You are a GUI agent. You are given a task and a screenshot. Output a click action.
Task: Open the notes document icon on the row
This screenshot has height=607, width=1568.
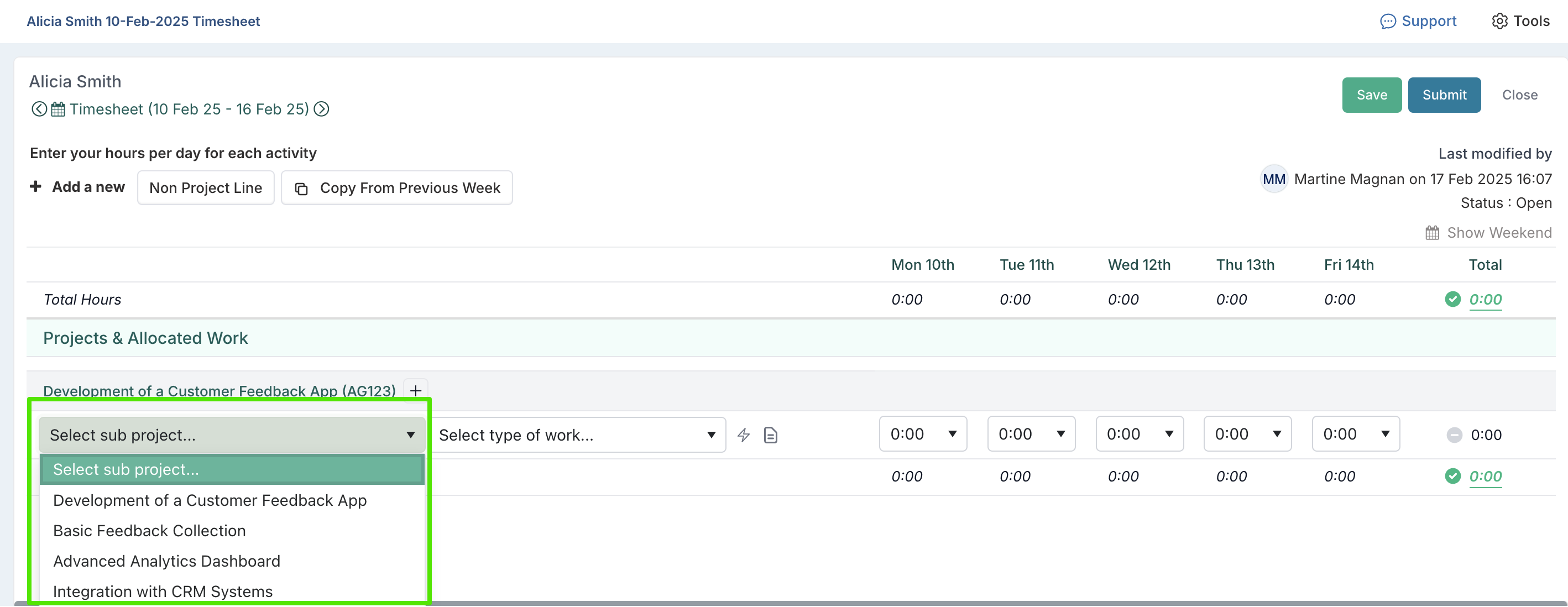click(771, 435)
